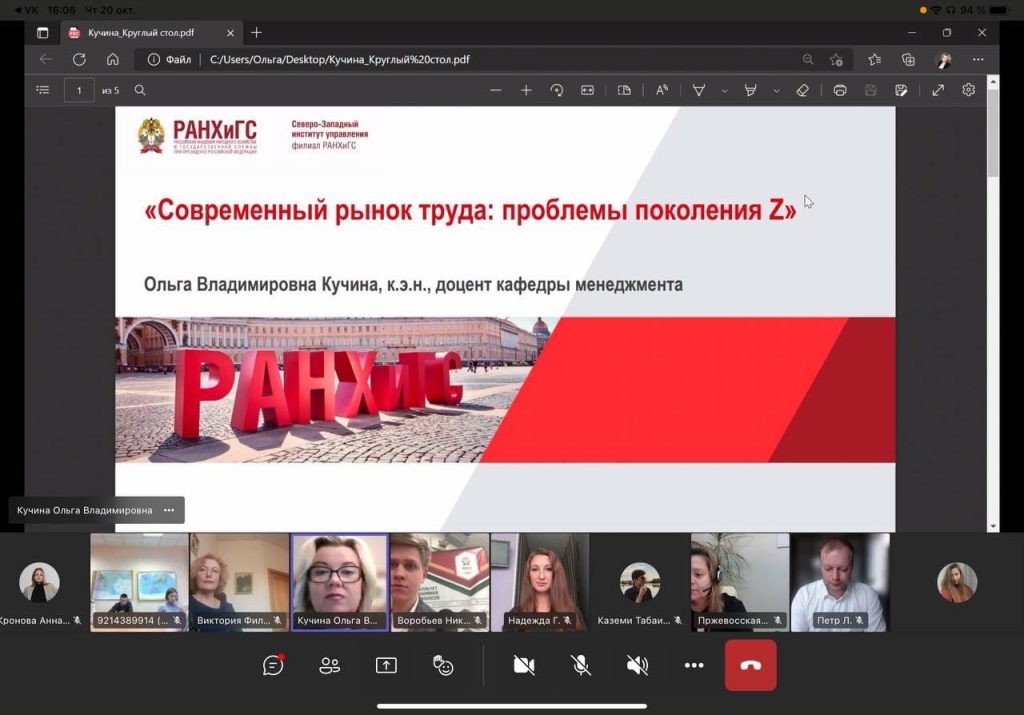Open PDF table of contents sidebar
Viewport: 1024px width, 715px height.
(x=42, y=90)
